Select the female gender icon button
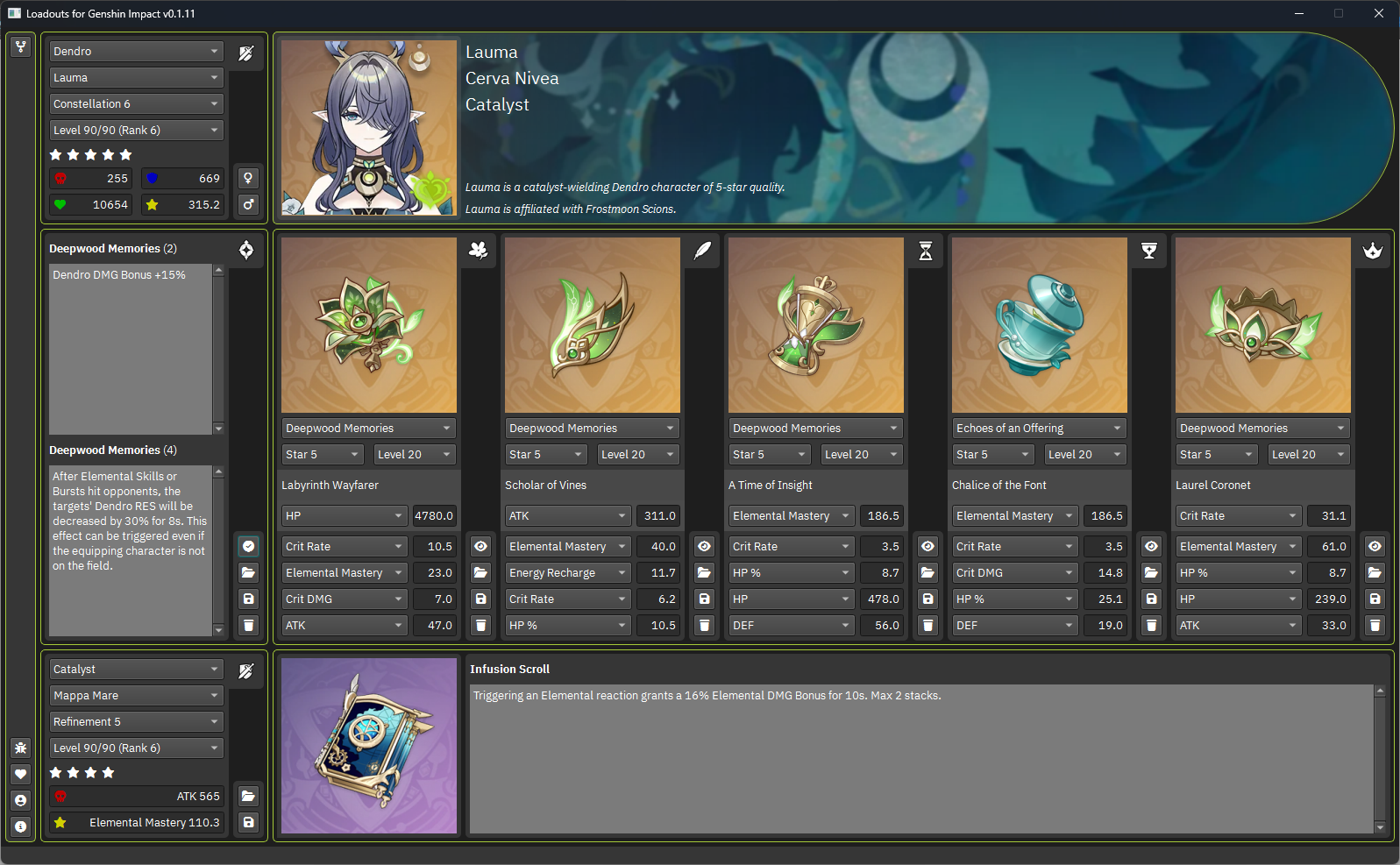1400x865 pixels. pos(249,178)
